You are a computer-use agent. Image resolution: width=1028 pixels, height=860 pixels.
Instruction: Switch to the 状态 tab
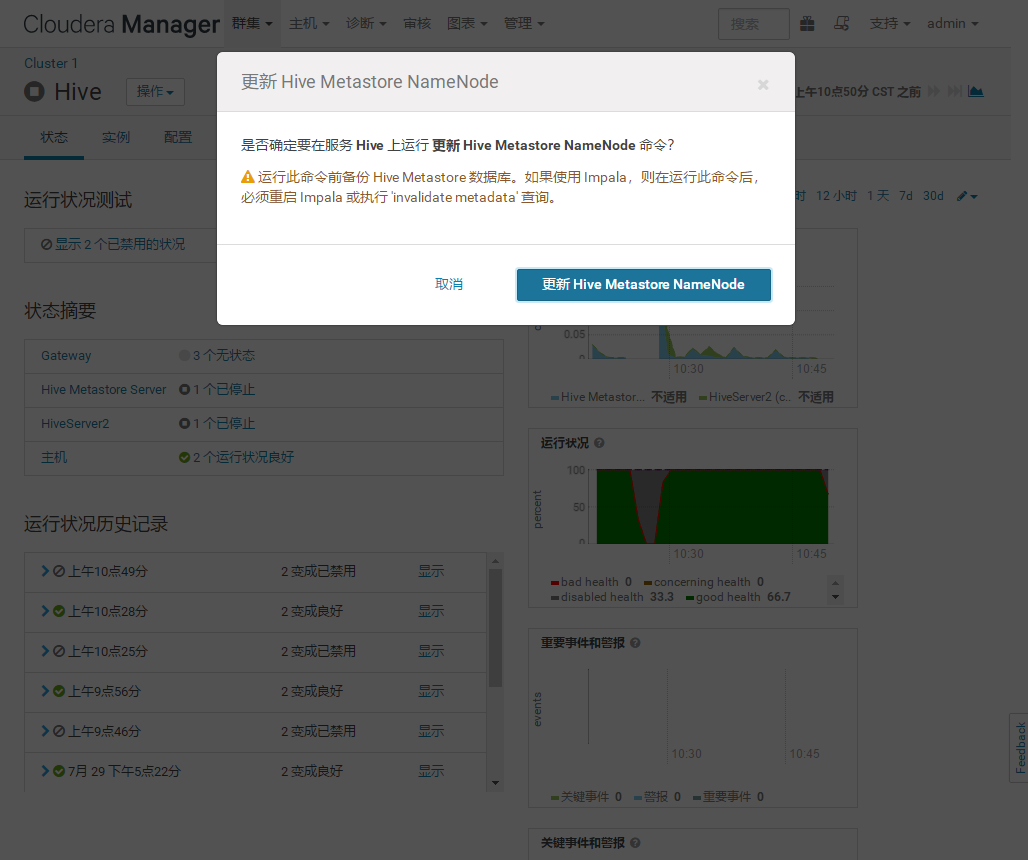pyautogui.click(x=54, y=137)
